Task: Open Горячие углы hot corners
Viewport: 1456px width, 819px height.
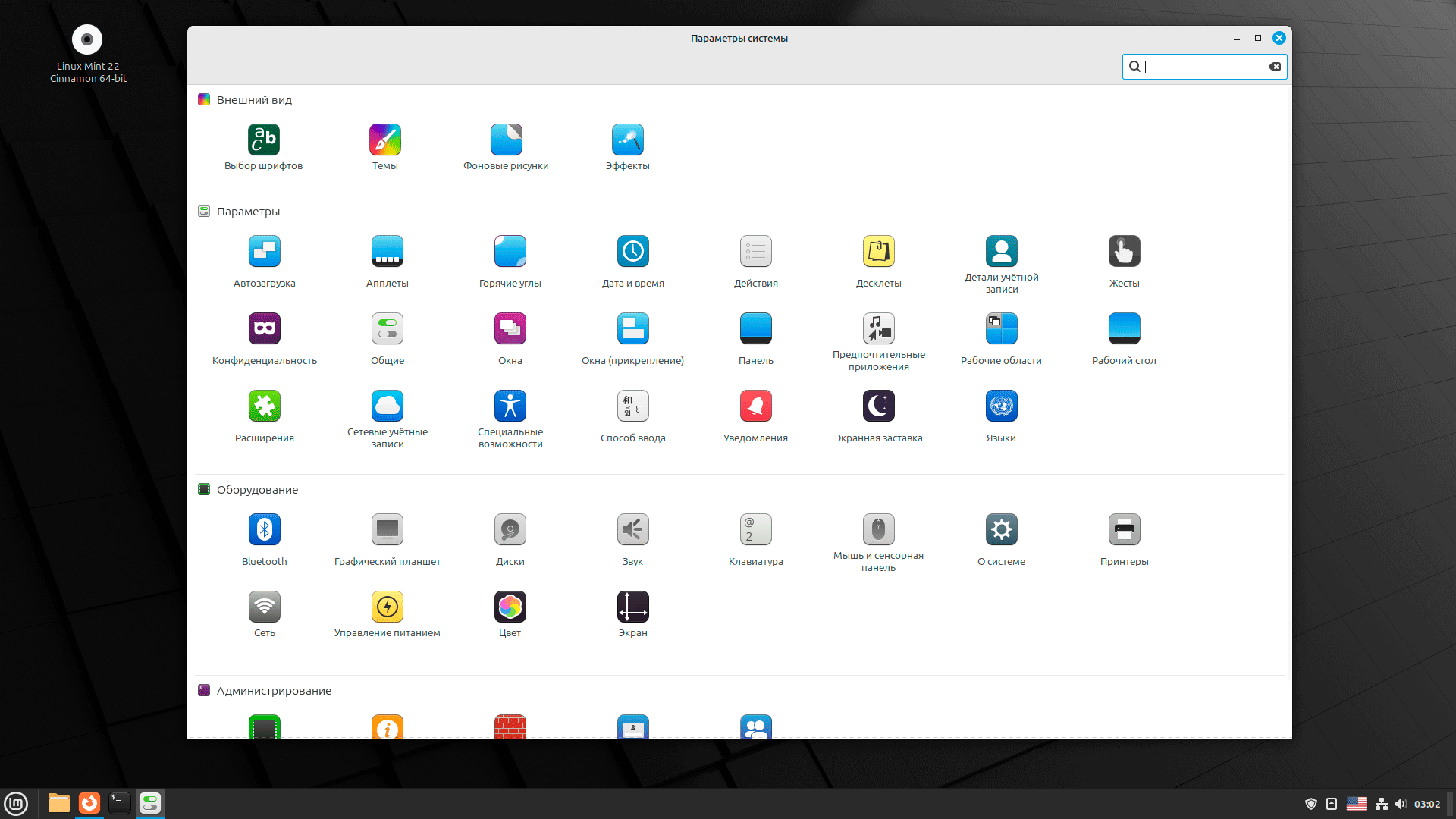Action: [x=510, y=252]
